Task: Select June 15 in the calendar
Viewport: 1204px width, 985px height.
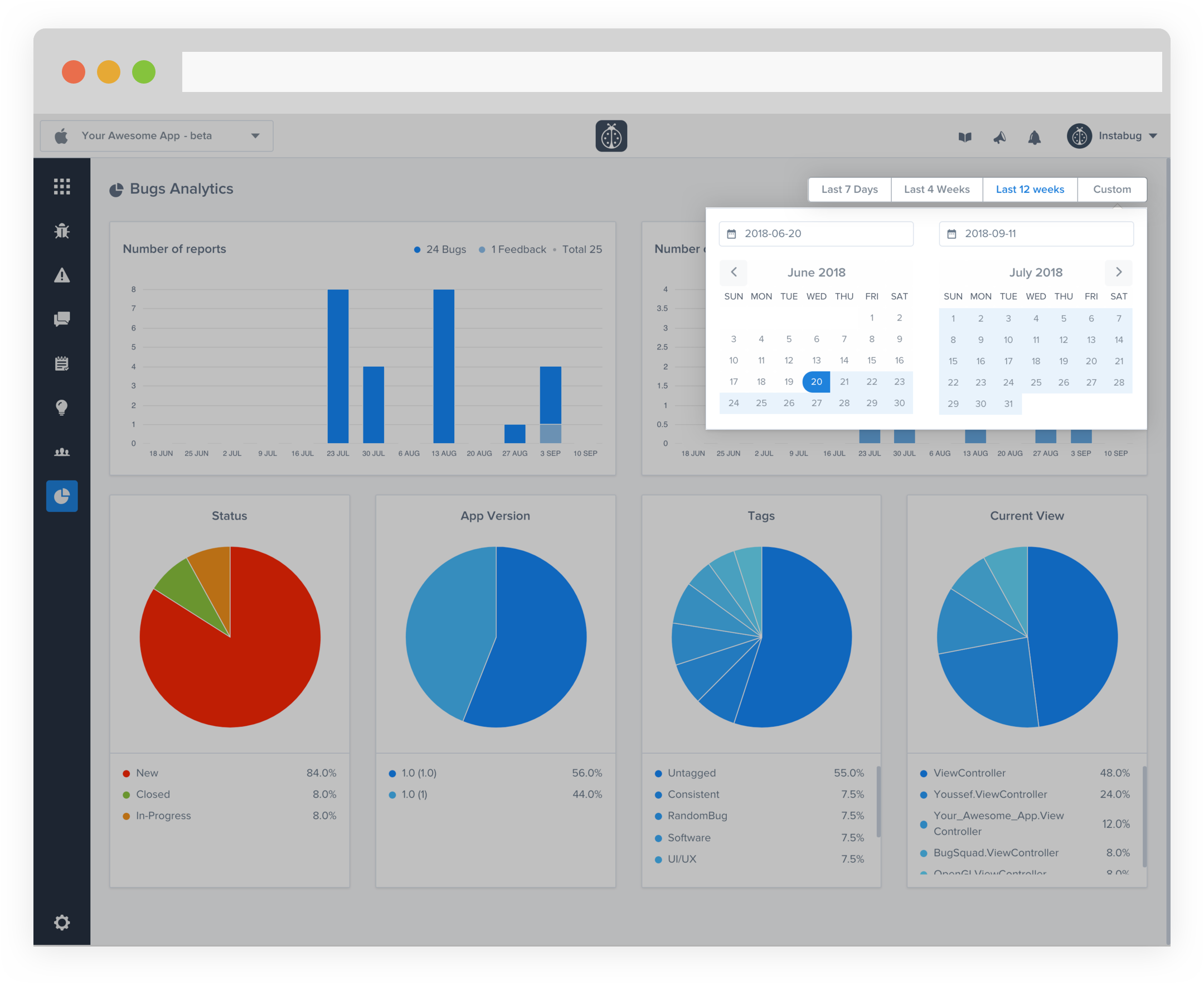Action: [872, 360]
